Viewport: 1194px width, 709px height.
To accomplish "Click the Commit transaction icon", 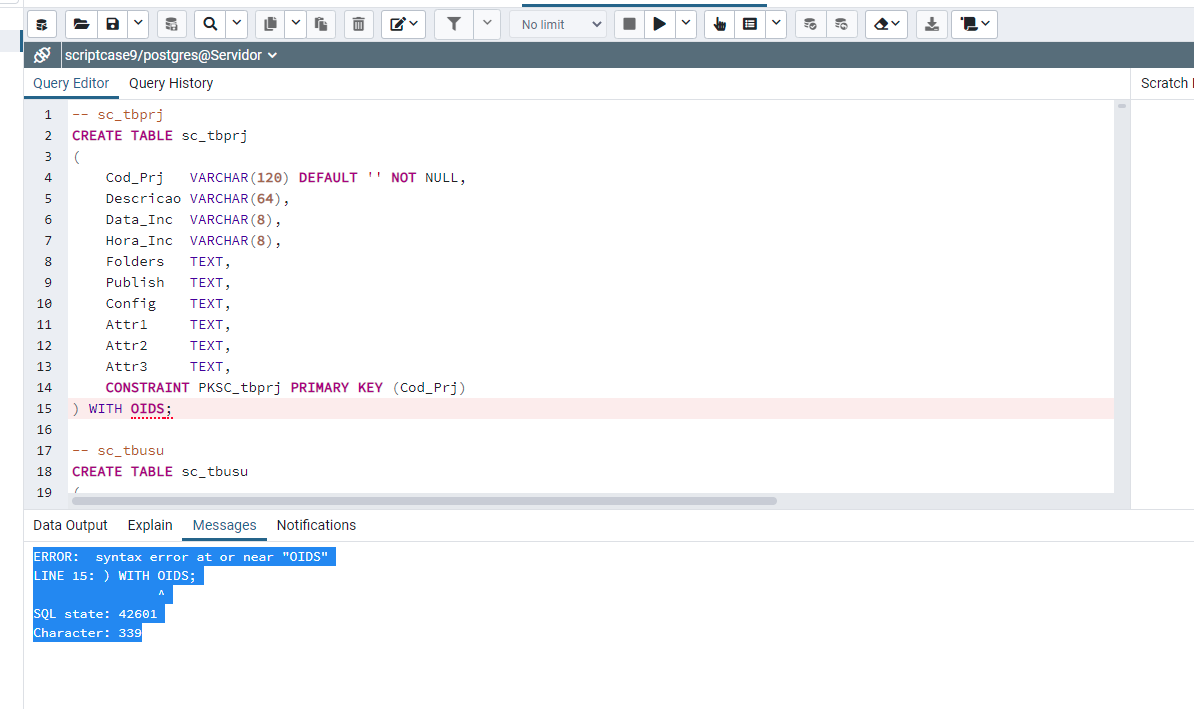I will (x=810, y=24).
